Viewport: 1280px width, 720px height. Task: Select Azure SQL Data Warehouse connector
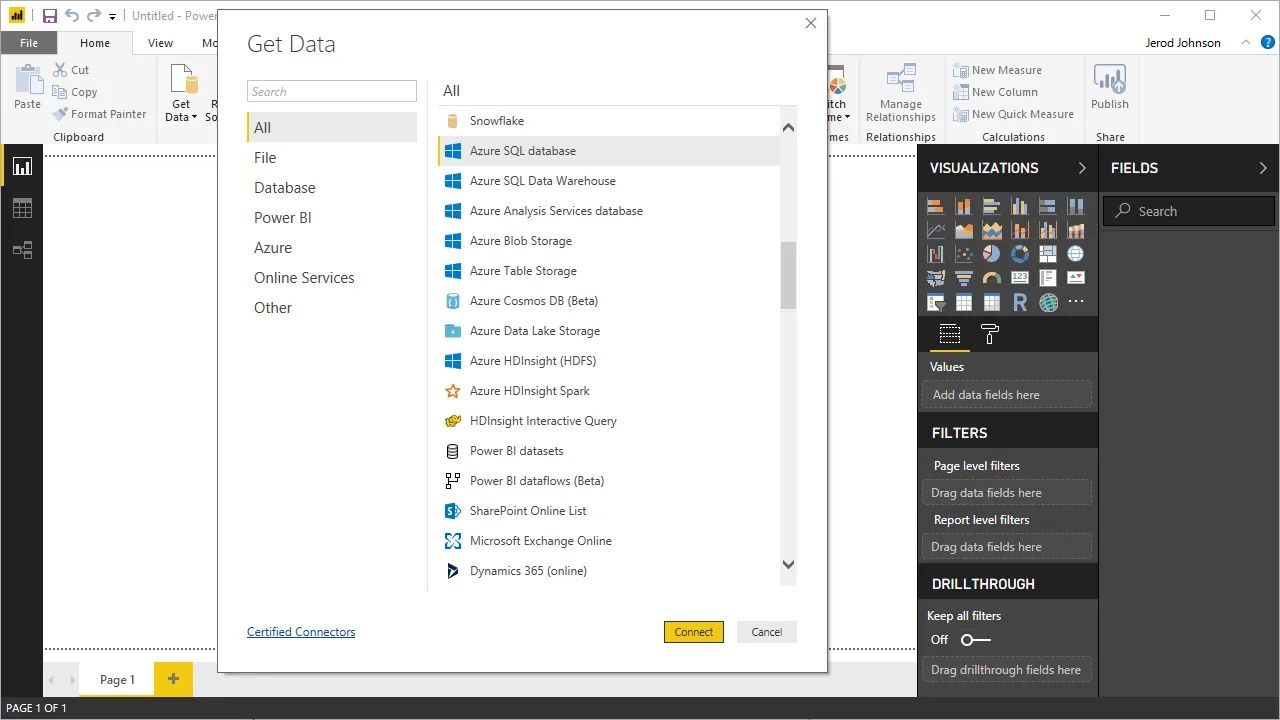(544, 180)
